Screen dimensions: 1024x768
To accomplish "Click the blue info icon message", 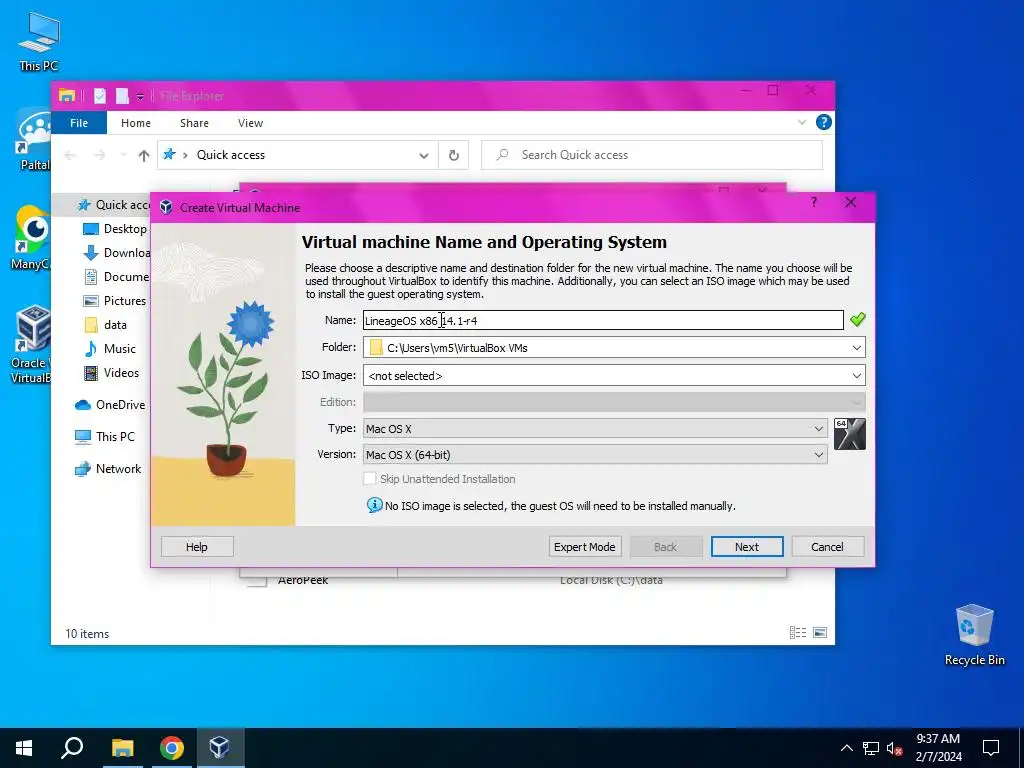I will coord(374,505).
